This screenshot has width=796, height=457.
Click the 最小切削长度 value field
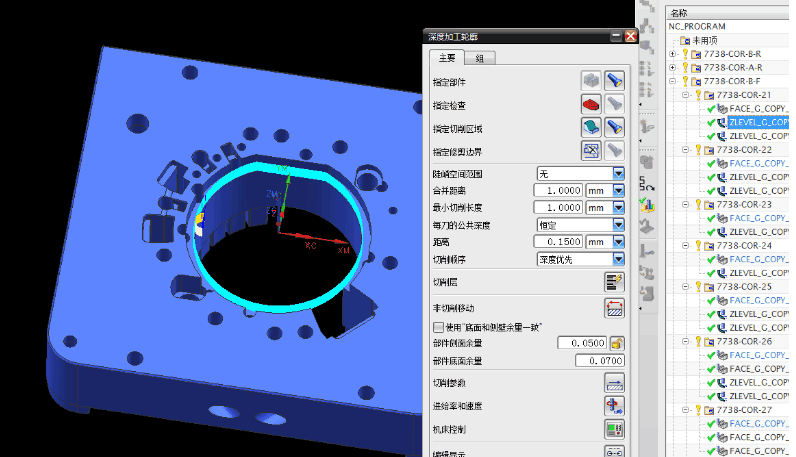pos(558,207)
